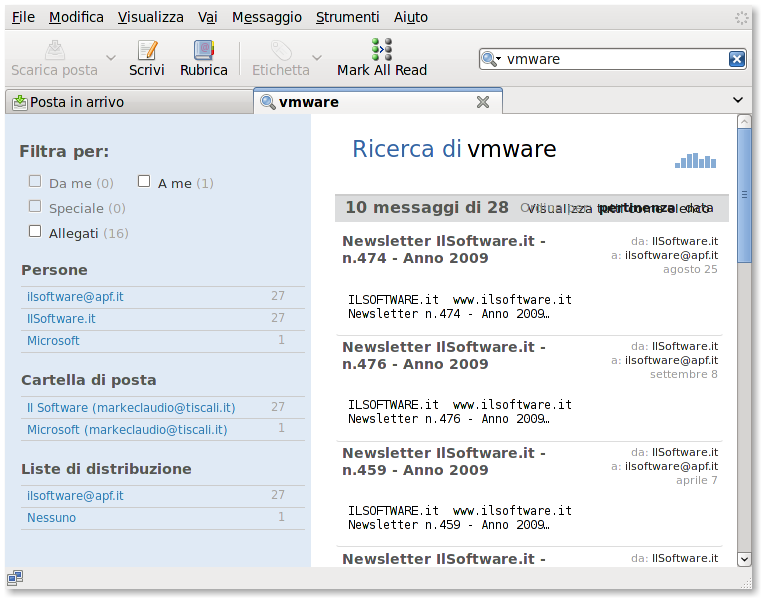Click the activity throbber icon in menu bar
The width and height of the screenshot is (761, 598).
point(742,18)
